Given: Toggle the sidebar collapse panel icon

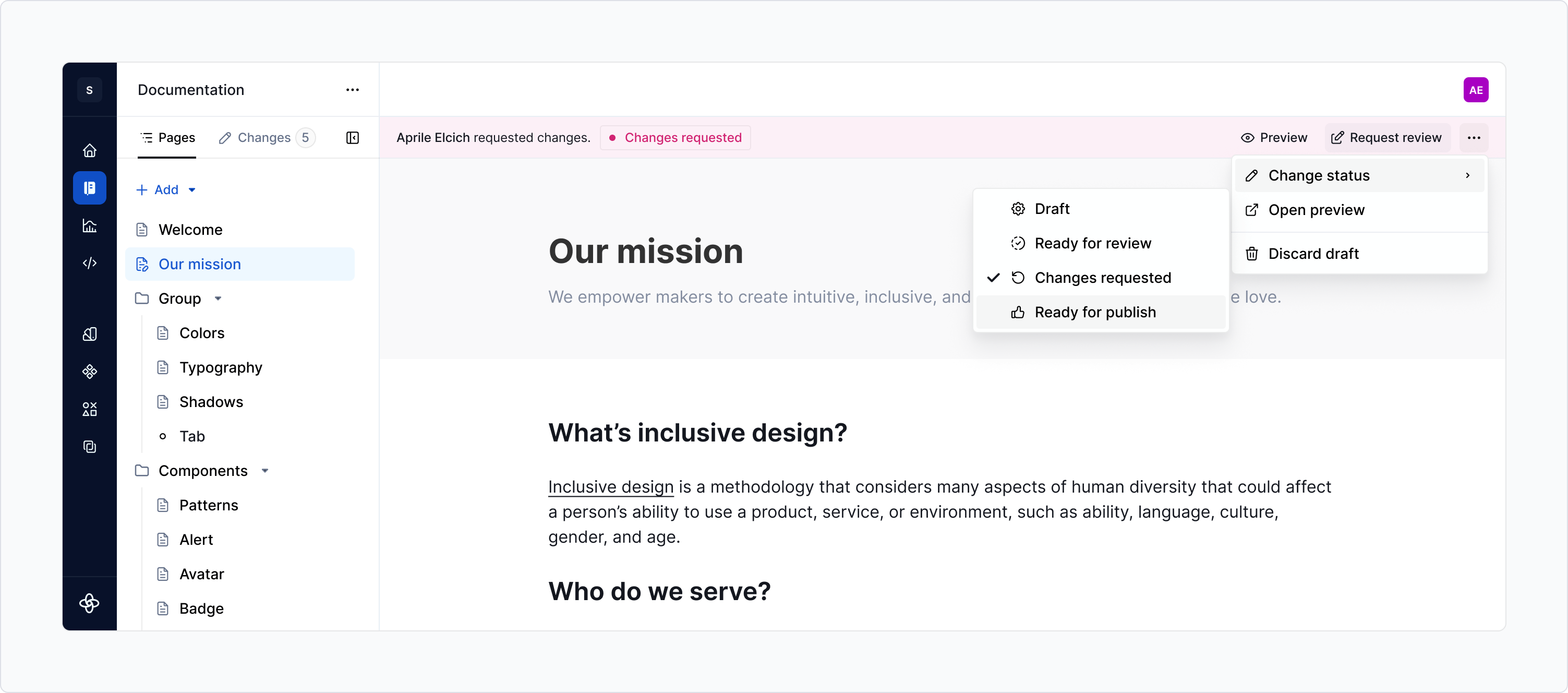Looking at the screenshot, I should click(353, 138).
